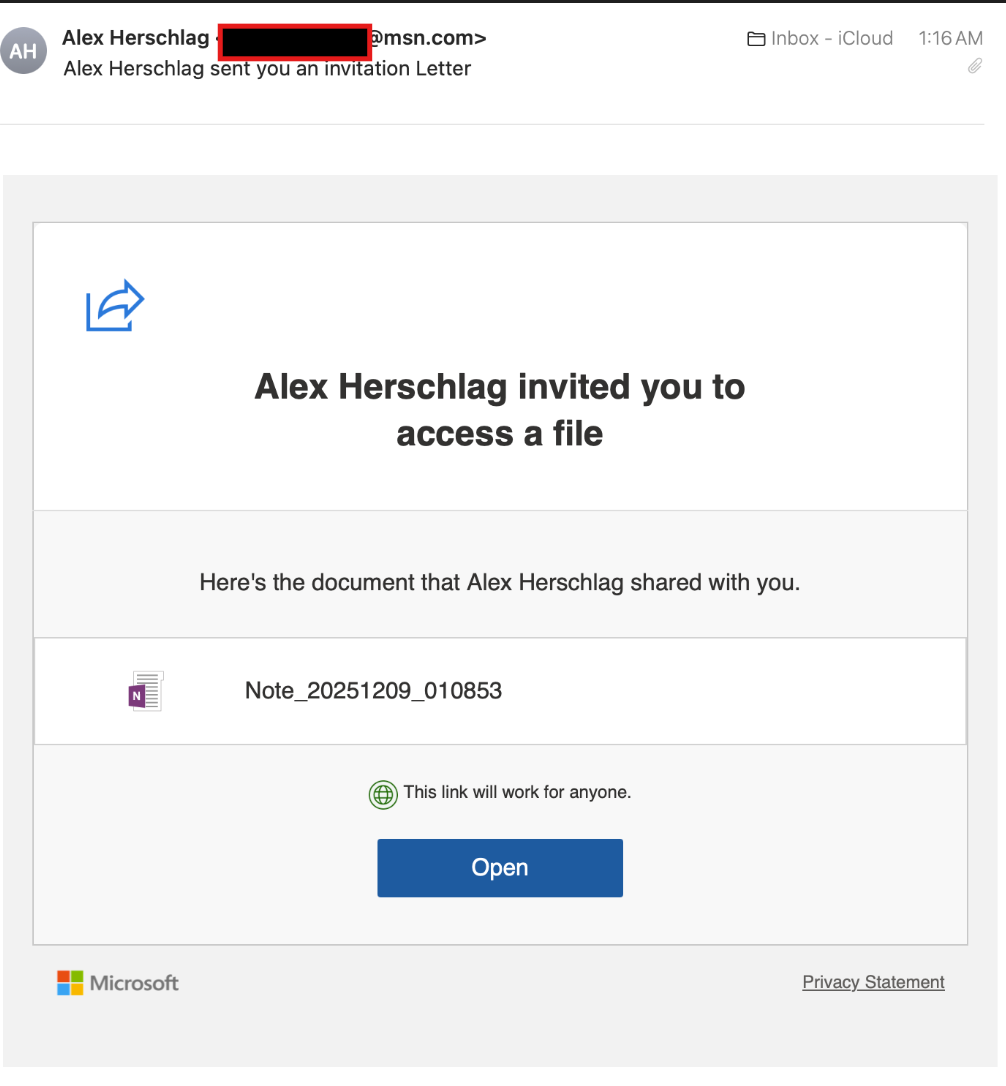Click 'Here's the document' sentence
This screenshot has width=1006, height=1086.
click(500, 582)
